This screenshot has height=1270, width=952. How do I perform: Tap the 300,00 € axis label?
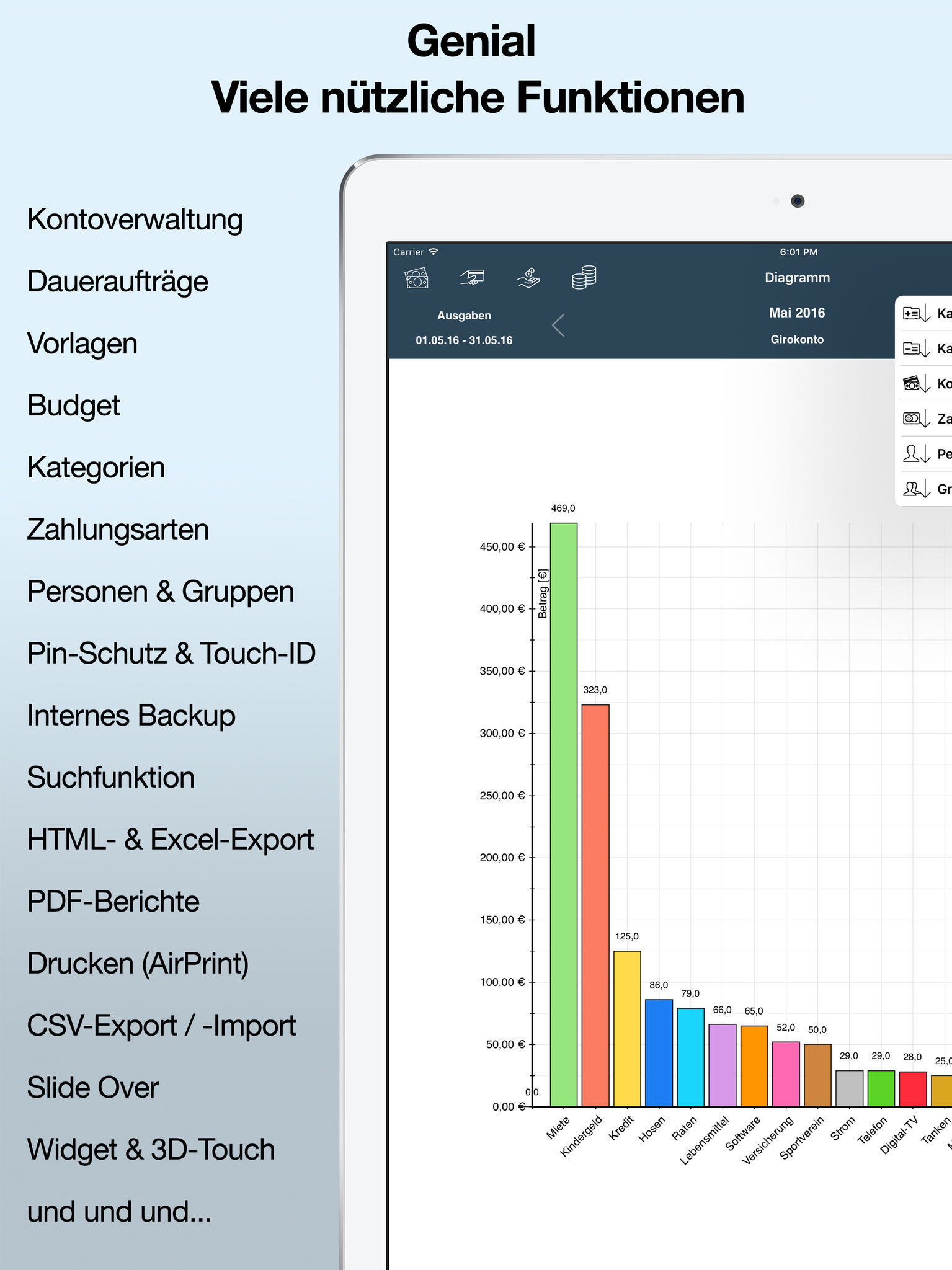(502, 734)
